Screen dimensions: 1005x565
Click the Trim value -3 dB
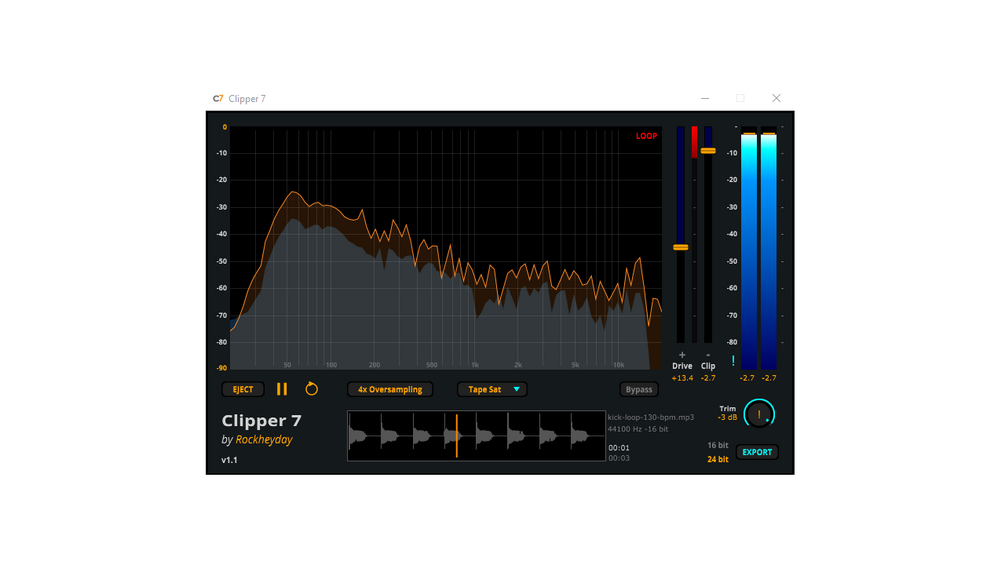727,418
